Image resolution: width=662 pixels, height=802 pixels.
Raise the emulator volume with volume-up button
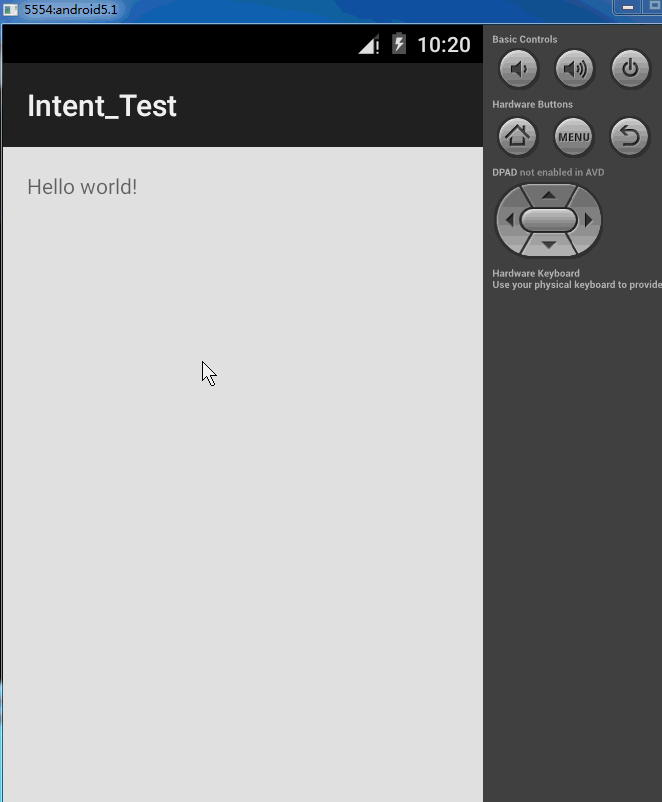(574, 69)
